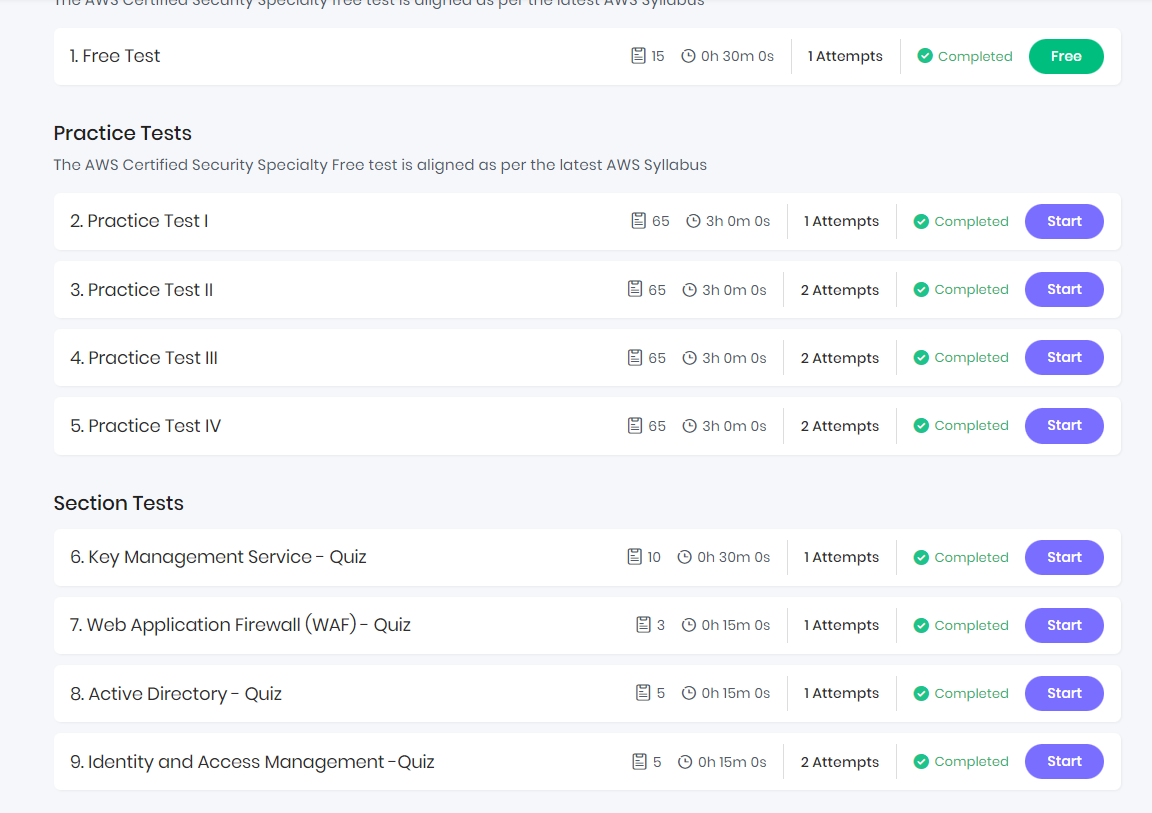The height and width of the screenshot is (813, 1152).
Task: Click the question count icon for Active Directory quiz
Action: (x=643, y=693)
